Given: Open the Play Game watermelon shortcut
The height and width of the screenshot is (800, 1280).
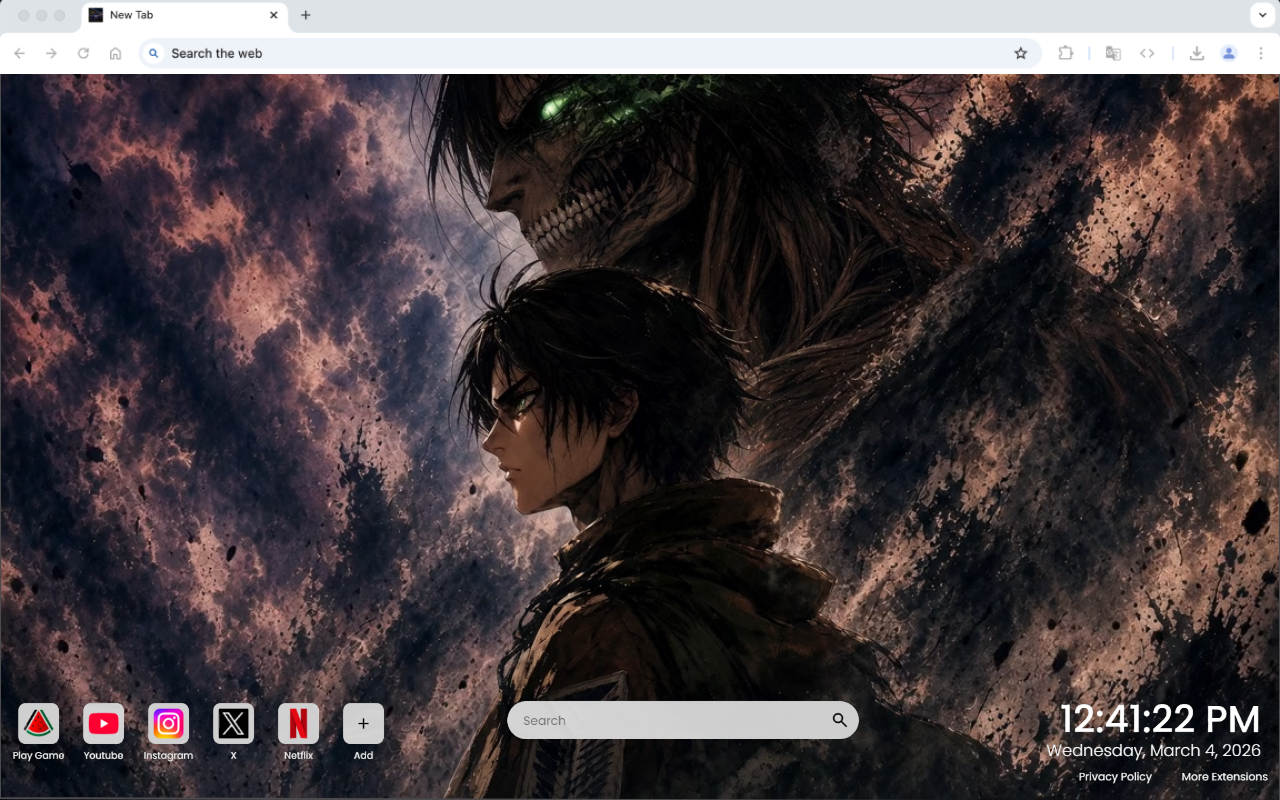Looking at the screenshot, I should tap(38, 723).
